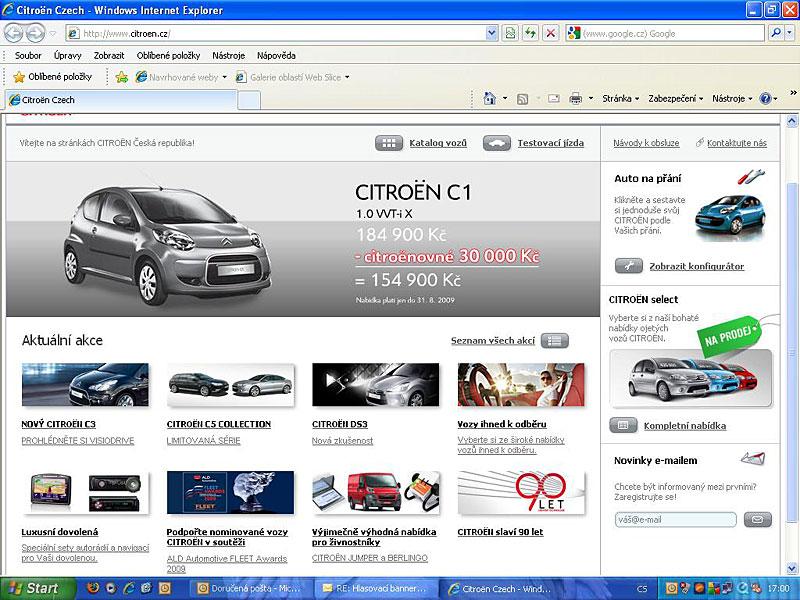This screenshot has width=800, height=600.
Task: Stop loading with the red X icon
Action: coord(551,34)
